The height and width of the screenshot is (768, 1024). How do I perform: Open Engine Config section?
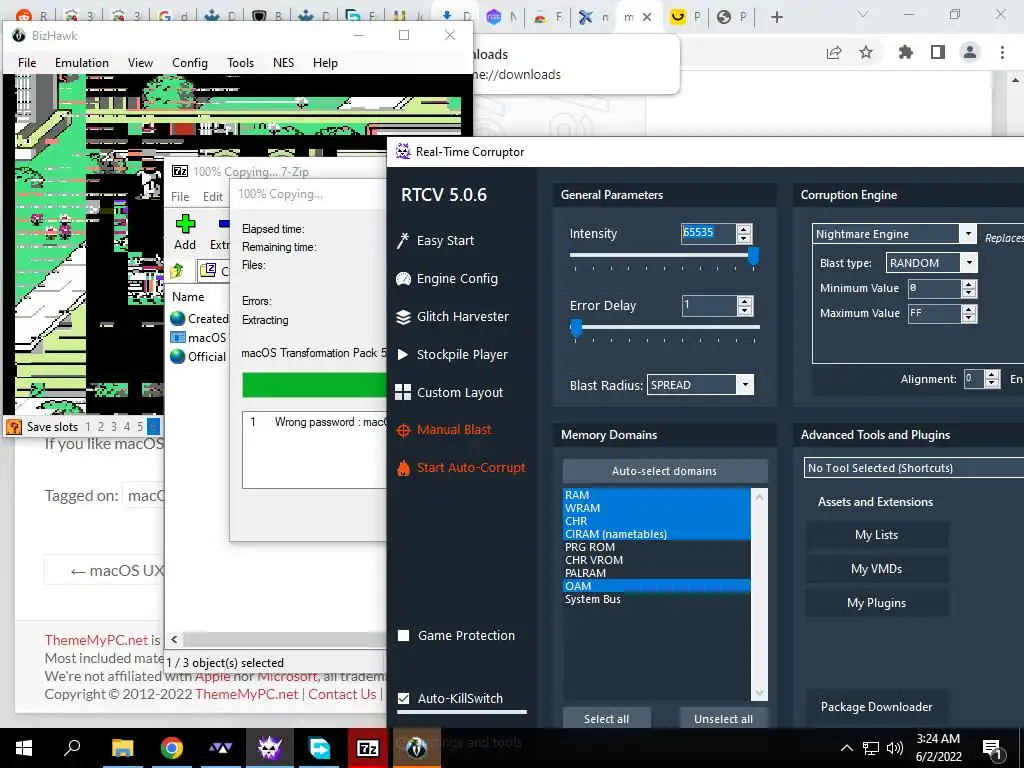[x=447, y=279]
